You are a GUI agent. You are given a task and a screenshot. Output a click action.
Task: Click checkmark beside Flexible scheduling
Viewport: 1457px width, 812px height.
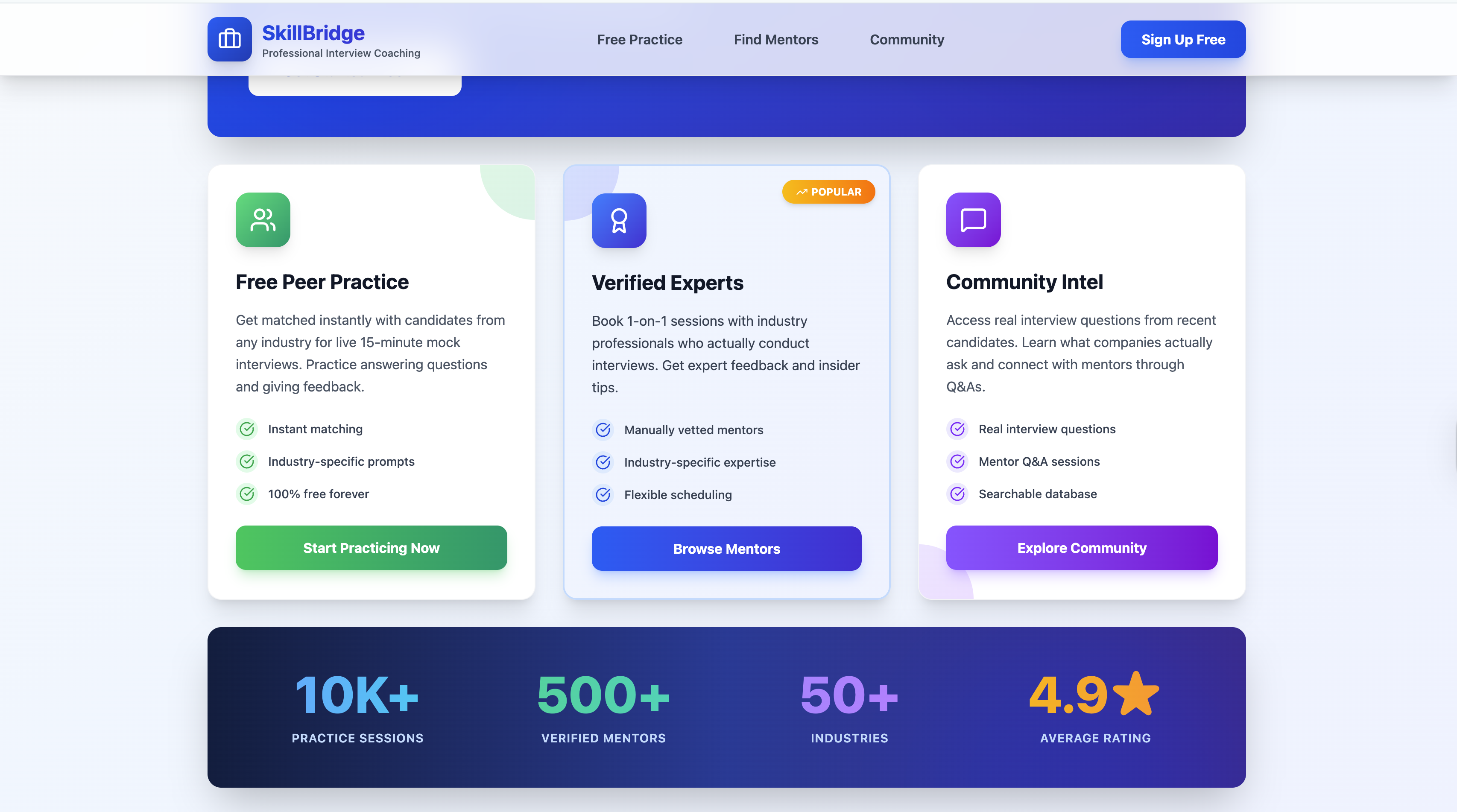603,495
